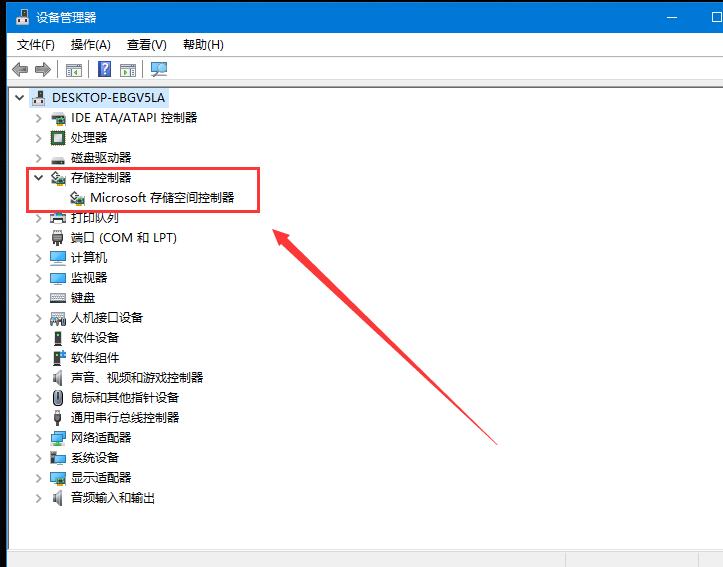Open the 文件(F) menu
This screenshot has width=723, height=567.
pyautogui.click(x=36, y=44)
